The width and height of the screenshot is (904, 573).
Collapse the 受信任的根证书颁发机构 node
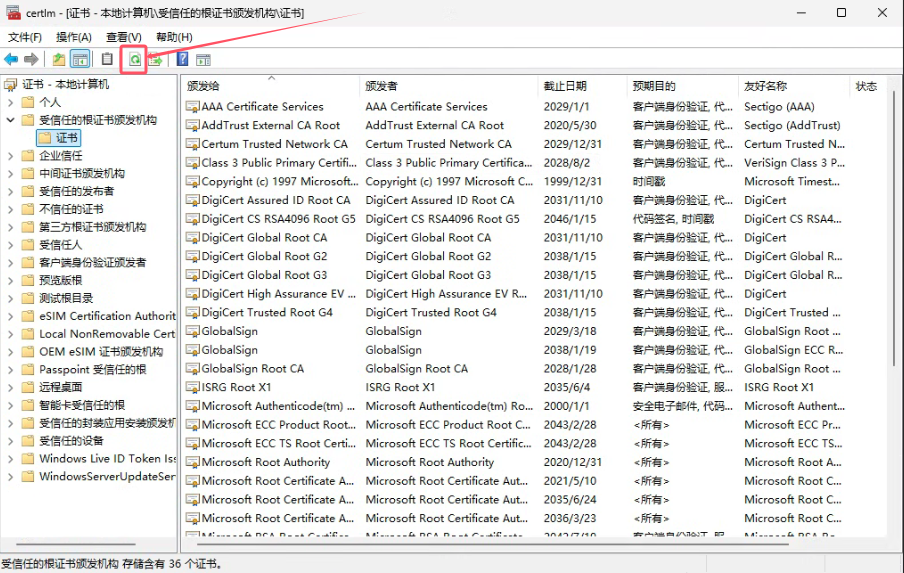[x=10, y=120]
